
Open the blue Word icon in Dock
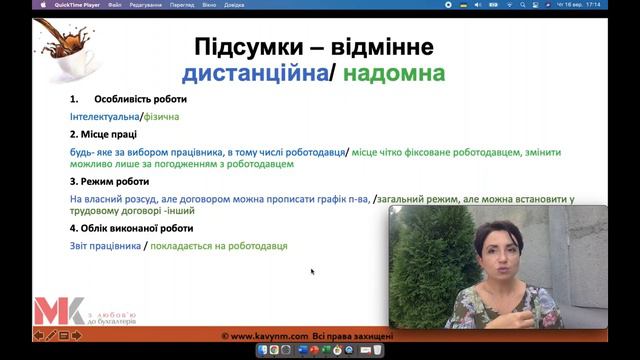click(303, 350)
